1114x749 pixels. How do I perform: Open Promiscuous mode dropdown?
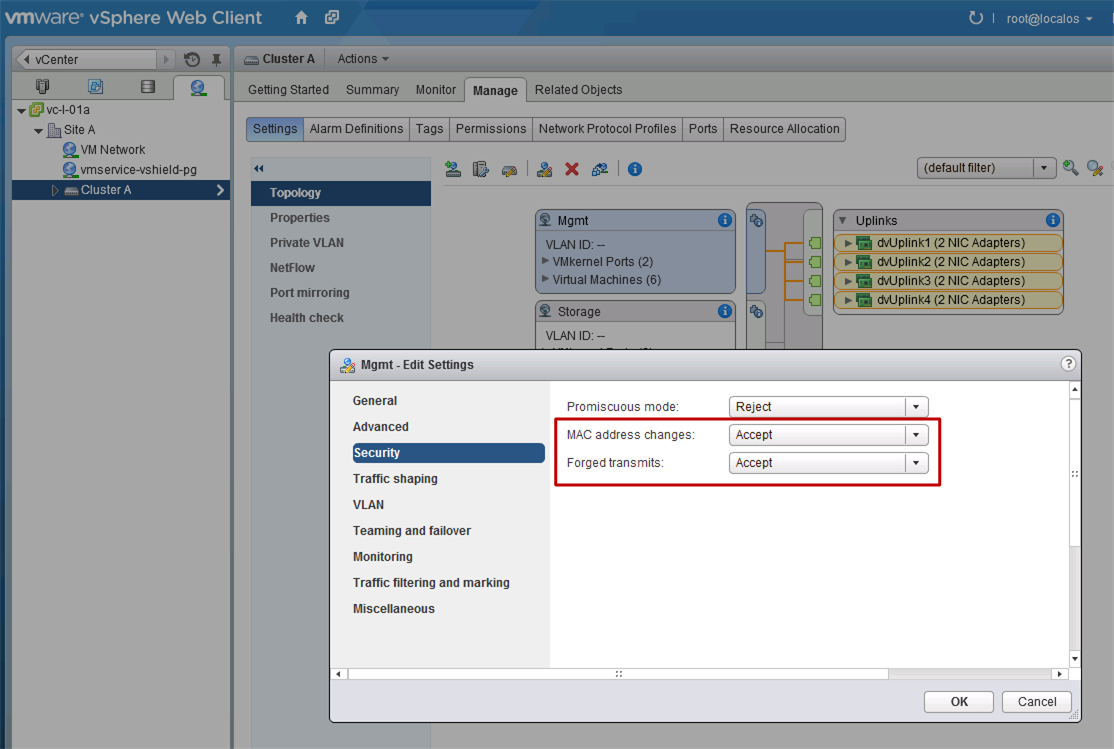coord(828,406)
